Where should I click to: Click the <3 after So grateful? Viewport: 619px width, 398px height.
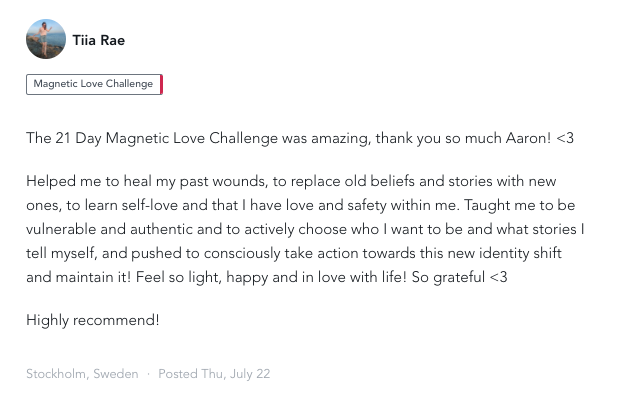(x=499, y=277)
